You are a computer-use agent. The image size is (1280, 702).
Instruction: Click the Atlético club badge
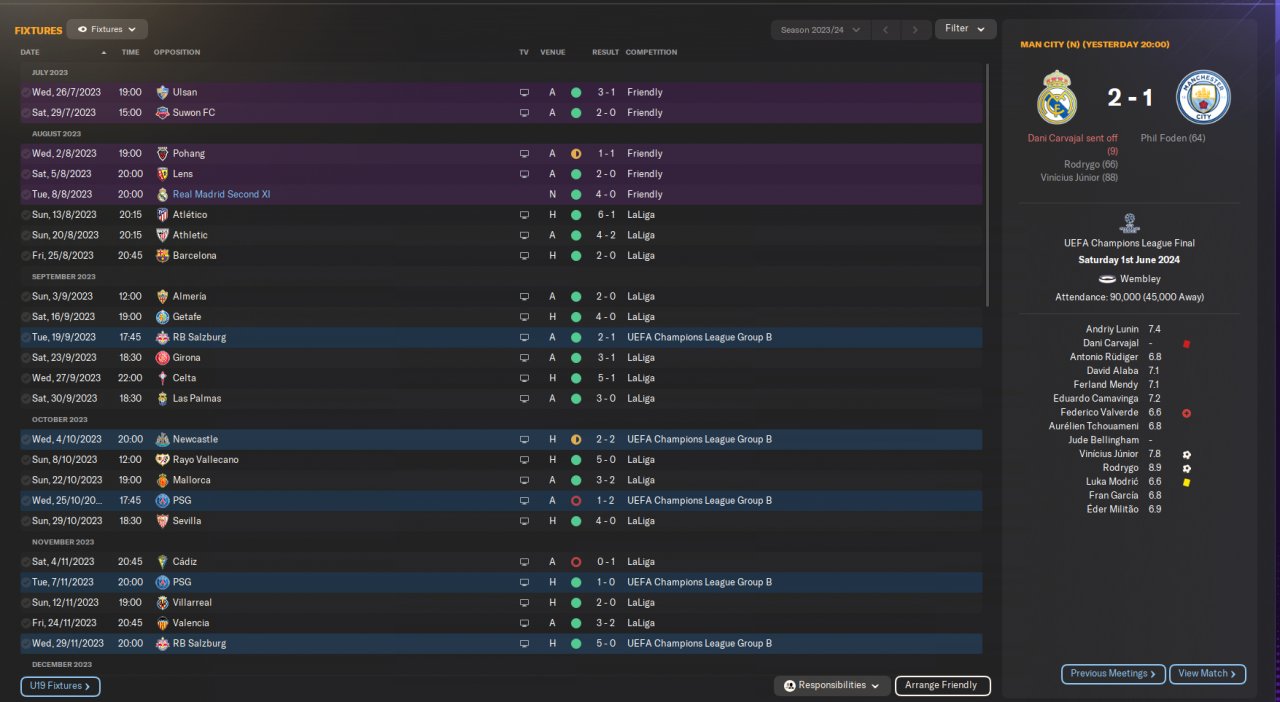click(162, 215)
